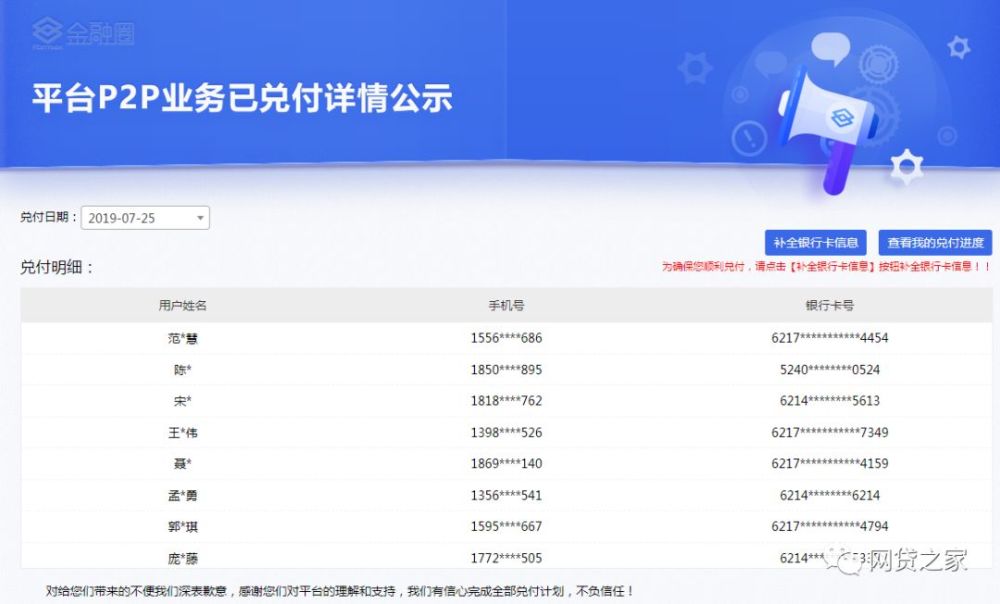The height and width of the screenshot is (604, 1000).
Task: Click the 查看我的兑付进度 button
Action: pos(933,241)
